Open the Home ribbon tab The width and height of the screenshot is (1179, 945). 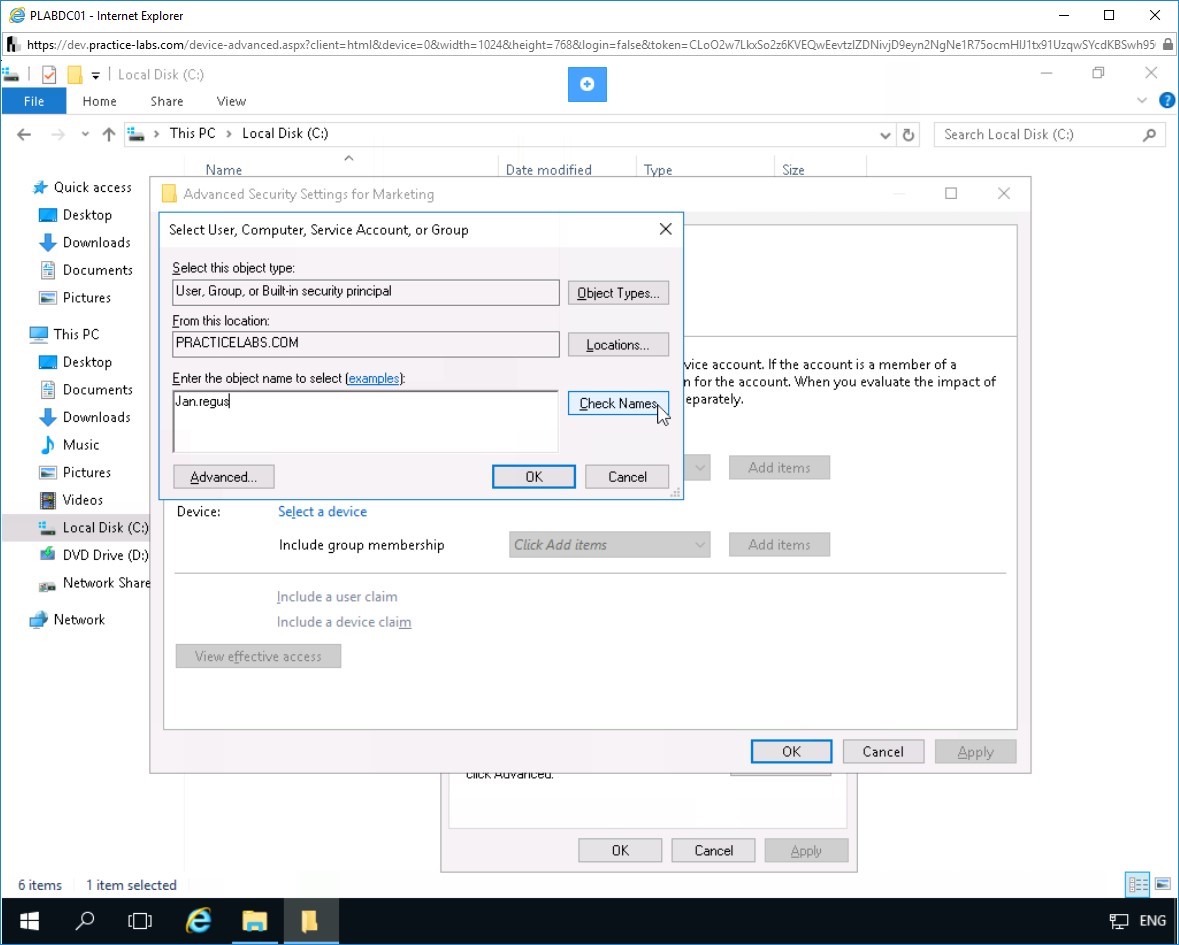click(99, 101)
